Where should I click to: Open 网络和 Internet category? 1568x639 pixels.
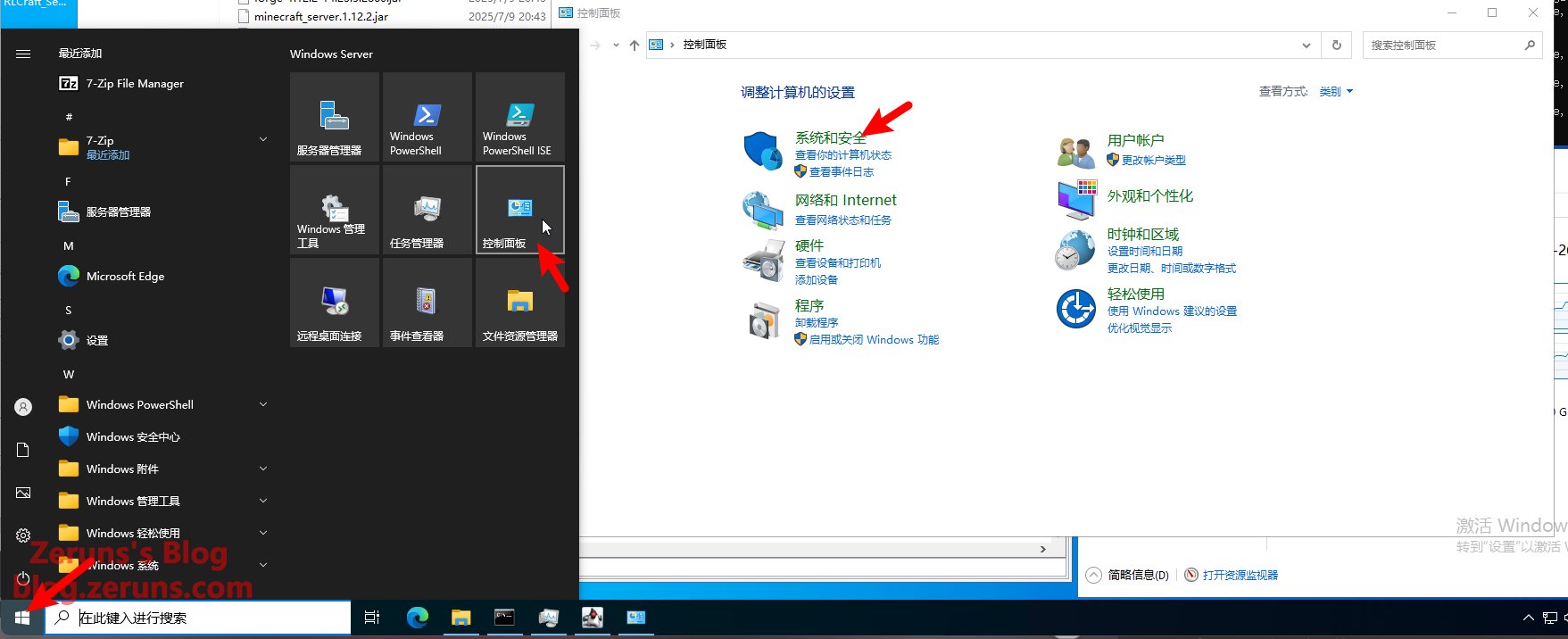coord(845,200)
